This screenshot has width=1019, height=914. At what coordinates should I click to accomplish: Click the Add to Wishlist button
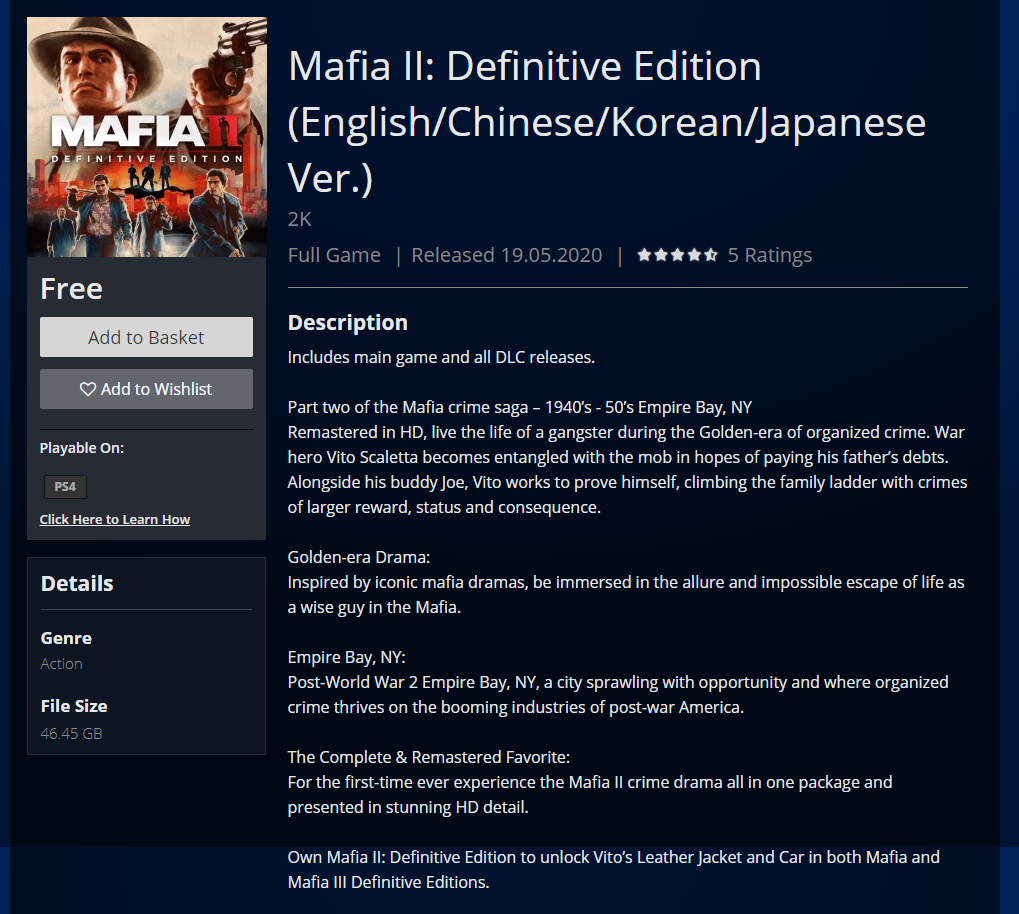point(146,389)
